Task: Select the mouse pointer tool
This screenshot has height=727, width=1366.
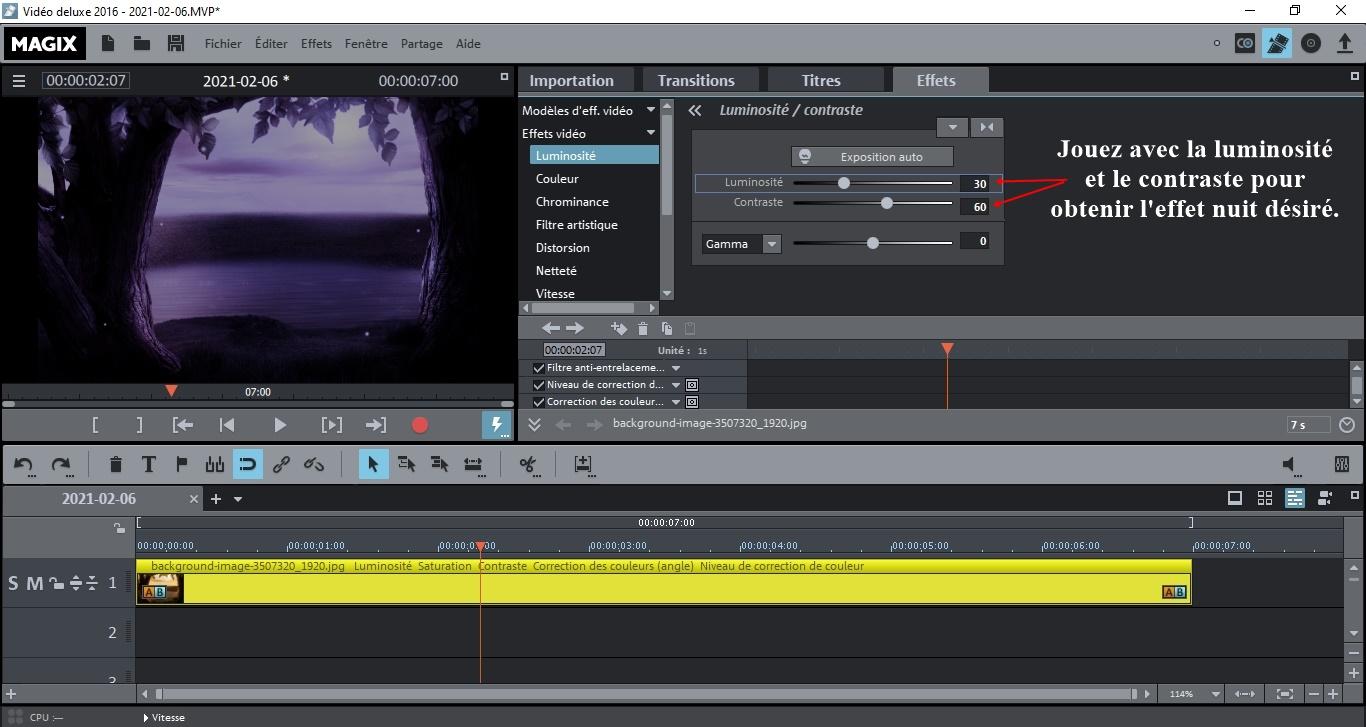Action: 373,464
